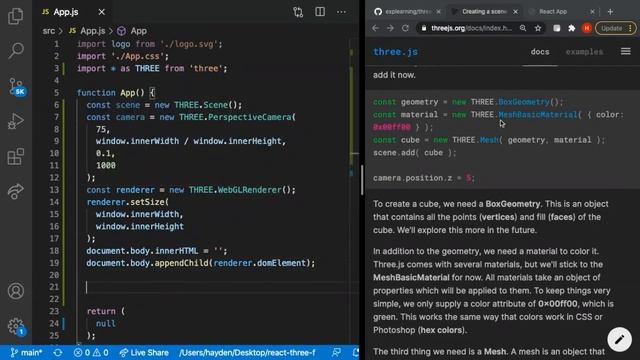Screen dimensions: 640x360
Task: Click the src breadcrumb
Action: tap(48, 31)
